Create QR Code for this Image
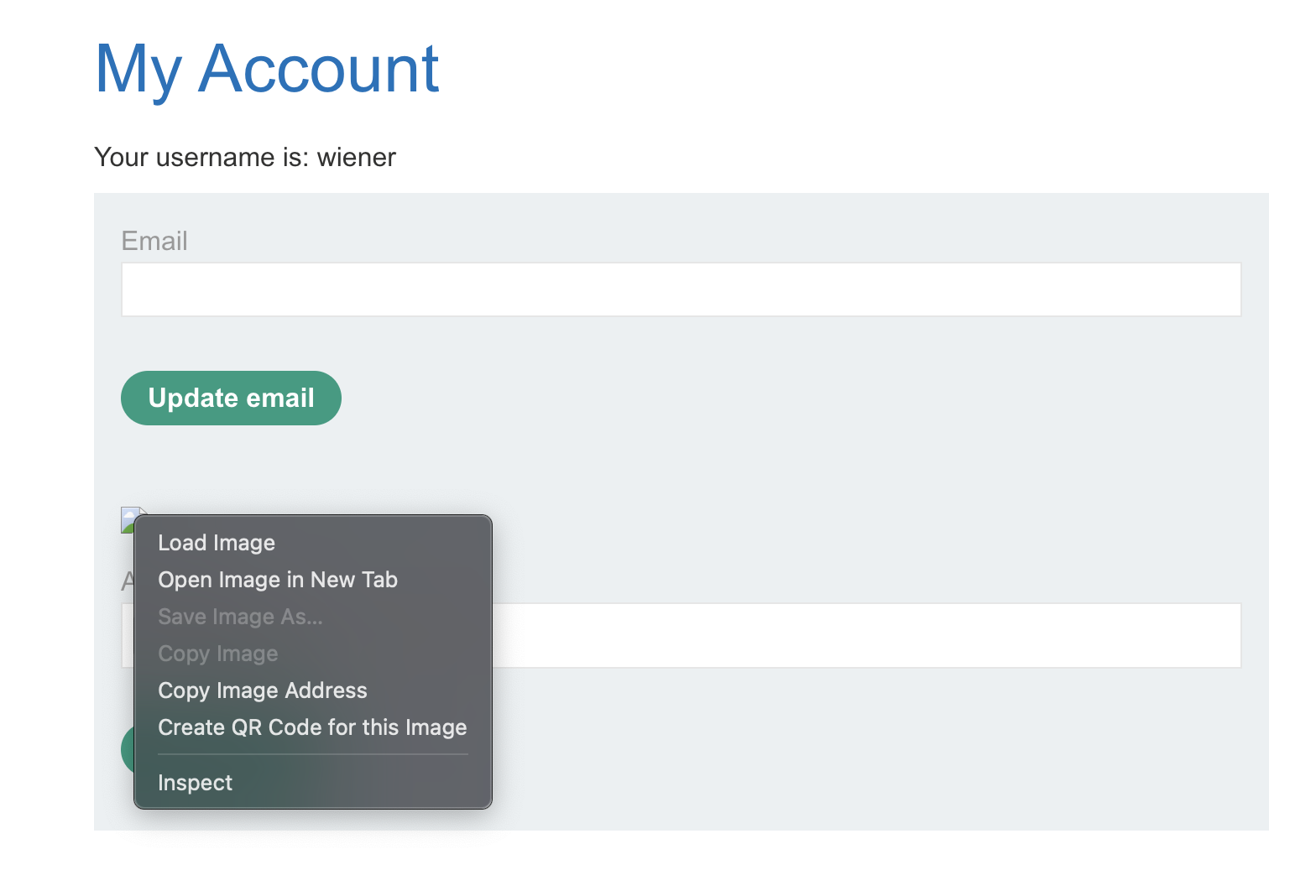Image resolution: width=1316 pixels, height=896 pixels. tap(312, 727)
